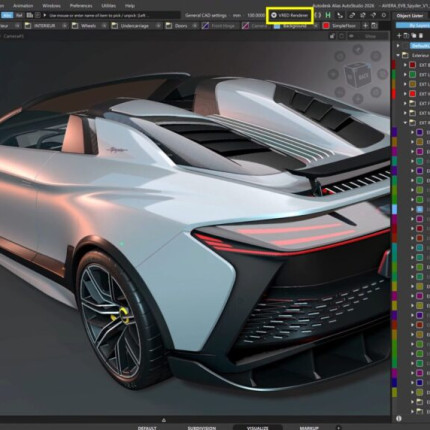This screenshot has width=430, height=430.
Task: Toggle the lock icon in viewport header
Action: coord(332,36)
